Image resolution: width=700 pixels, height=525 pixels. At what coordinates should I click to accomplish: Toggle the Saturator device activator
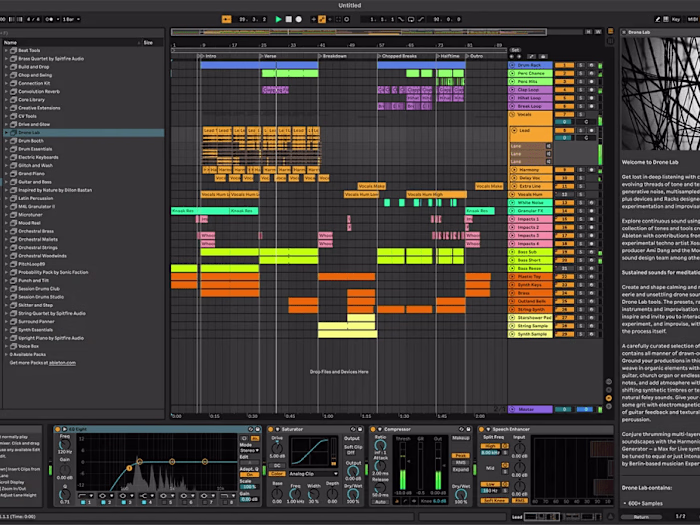tap(271, 429)
